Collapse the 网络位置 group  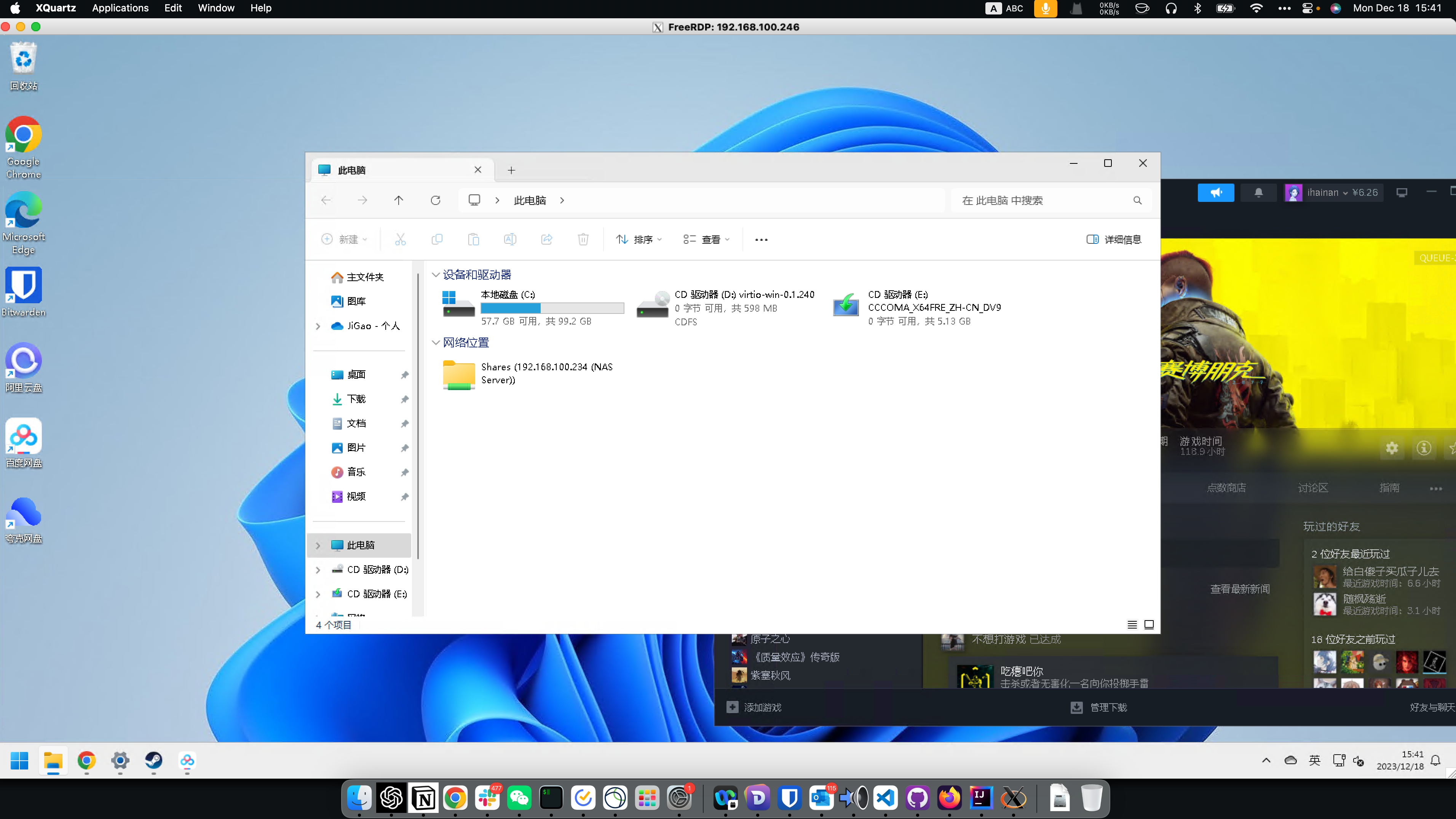tap(435, 343)
